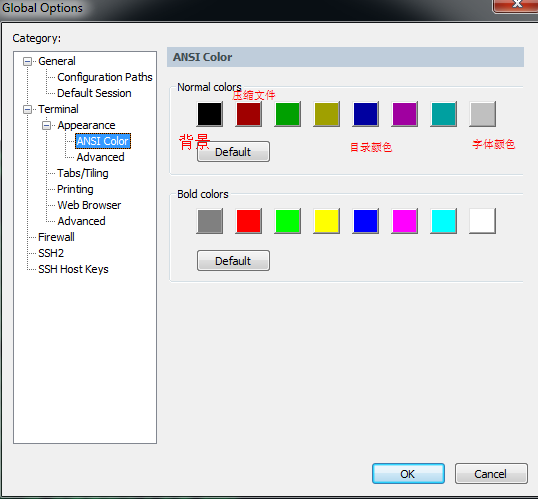538x499 pixels.
Task: Reset normal colors with Default button
Action: (x=233, y=152)
